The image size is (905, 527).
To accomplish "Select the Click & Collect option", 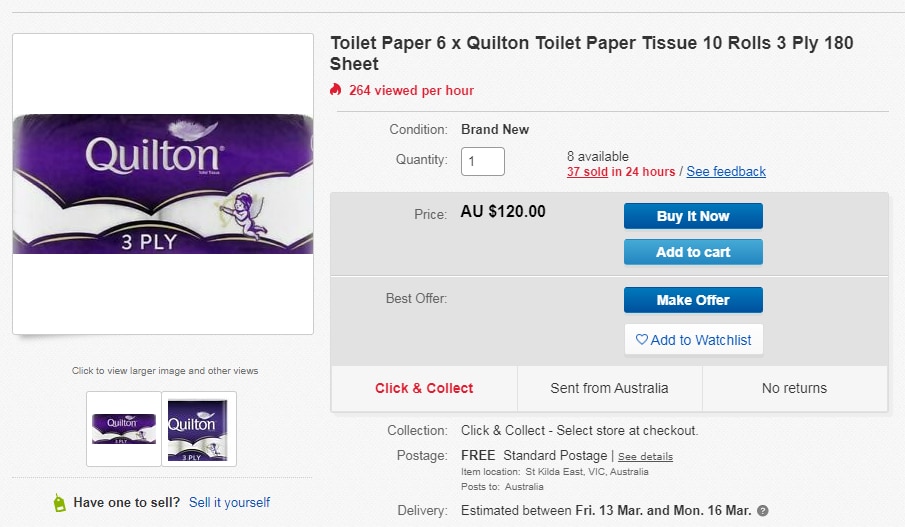I will (x=424, y=388).
